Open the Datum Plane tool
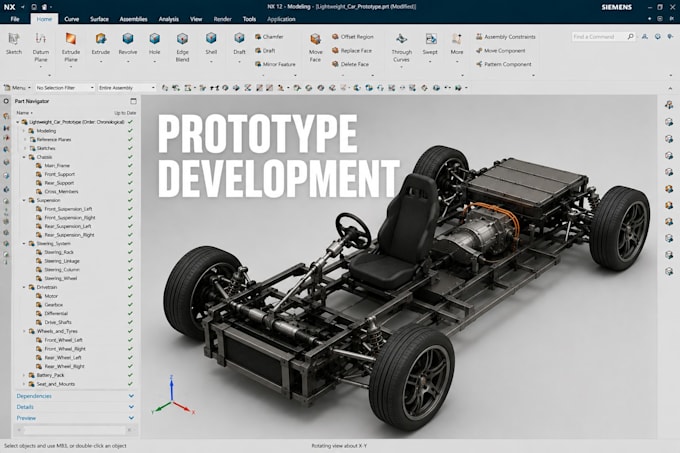680x453 pixels. click(x=41, y=47)
